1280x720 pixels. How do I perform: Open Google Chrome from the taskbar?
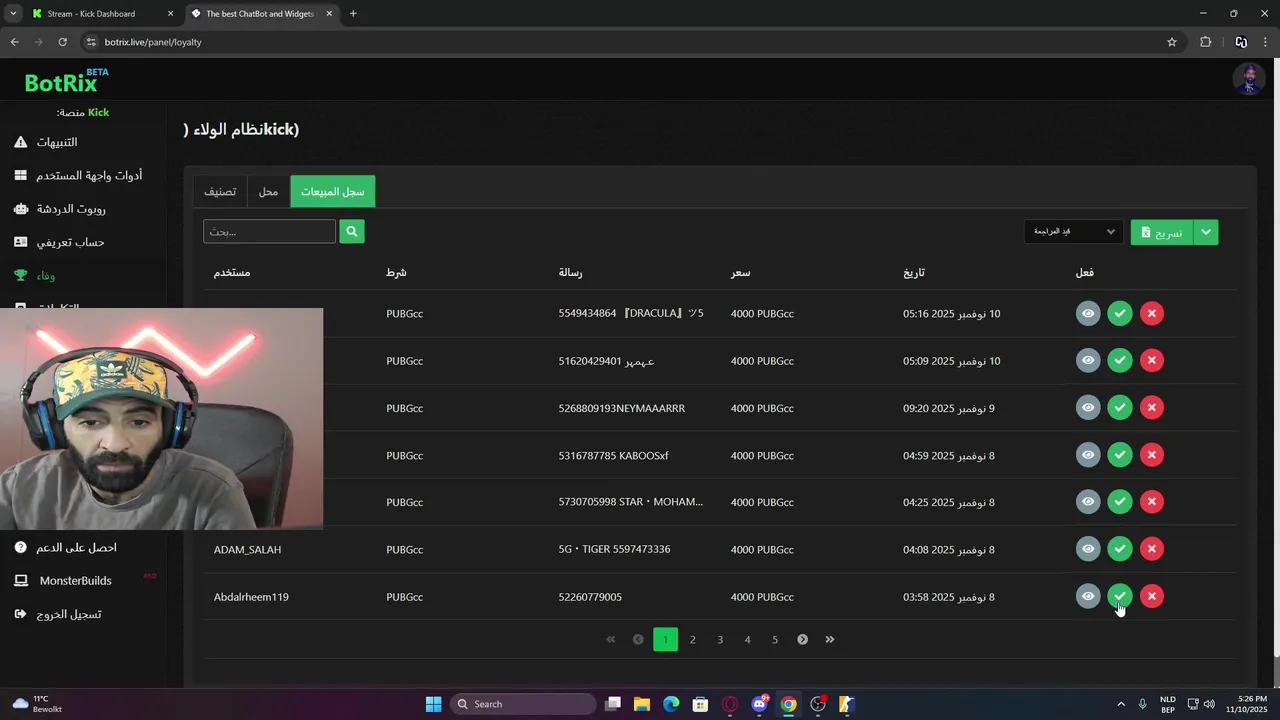coord(789,704)
